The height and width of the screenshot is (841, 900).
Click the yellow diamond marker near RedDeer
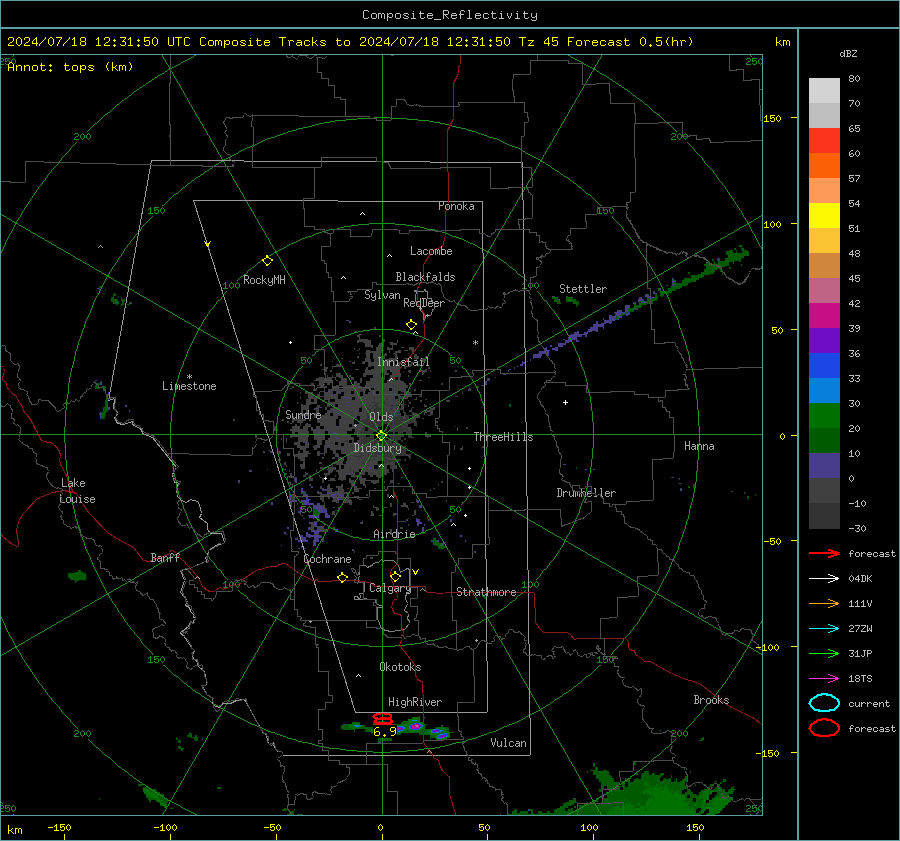click(411, 325)
